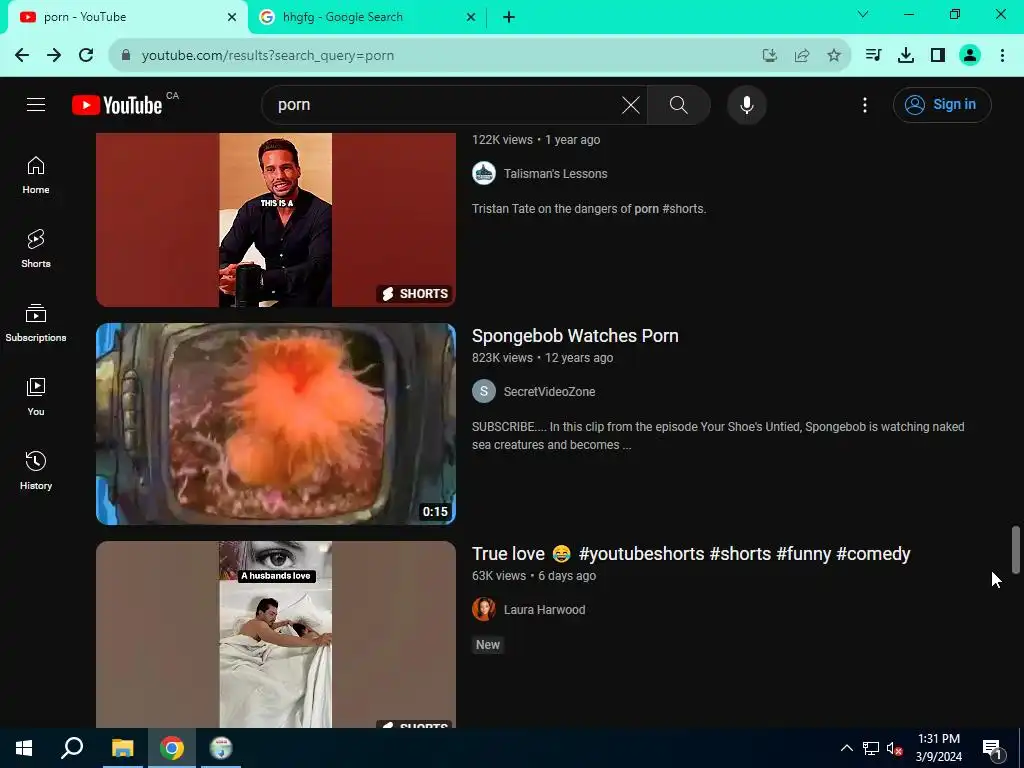1024x768 pixels.
Task: Expand the Chrome tab search dropdown
Action: pyautogui.click(x=863, y=14)
